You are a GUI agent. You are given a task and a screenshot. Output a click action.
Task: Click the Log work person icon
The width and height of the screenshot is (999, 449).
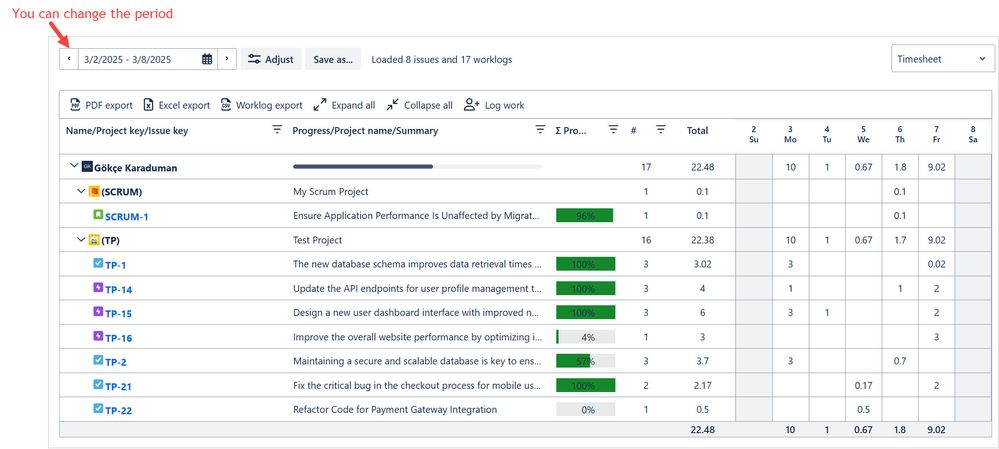coord(472,105)
